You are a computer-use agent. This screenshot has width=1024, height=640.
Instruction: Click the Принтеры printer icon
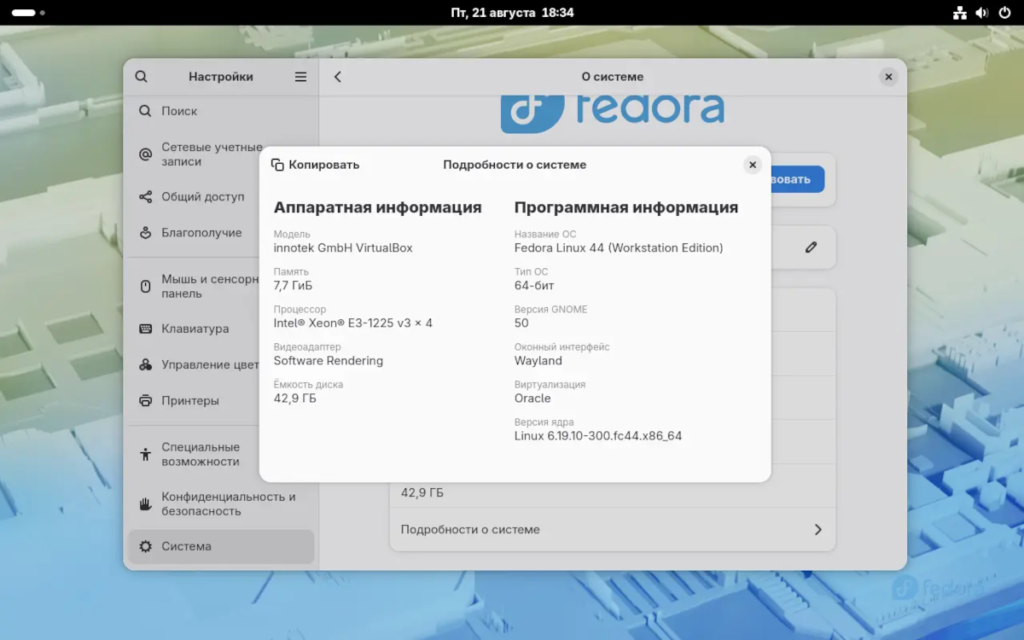145,400
